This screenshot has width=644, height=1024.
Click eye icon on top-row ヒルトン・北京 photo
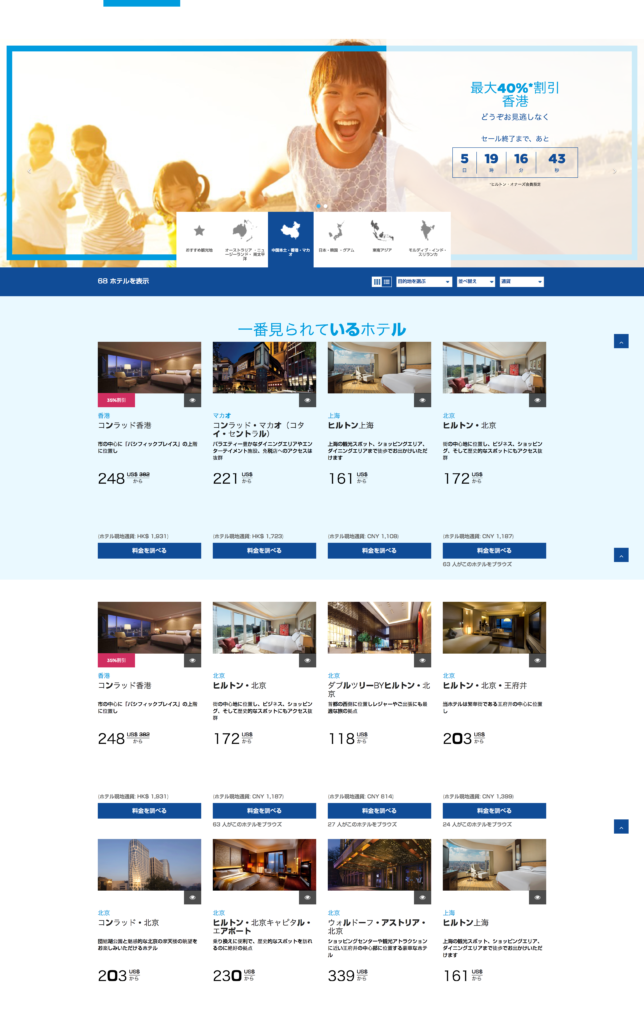pyautogui.click(x=538, y=400)
